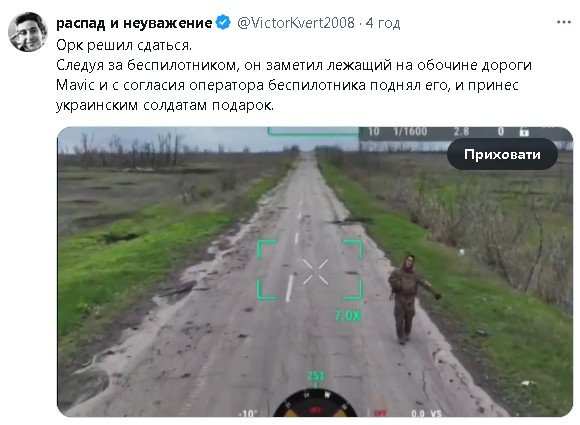This screenshot has height=425, width=580.
Task: Click the 251 heading number above the compass
Action: point(316,376)
